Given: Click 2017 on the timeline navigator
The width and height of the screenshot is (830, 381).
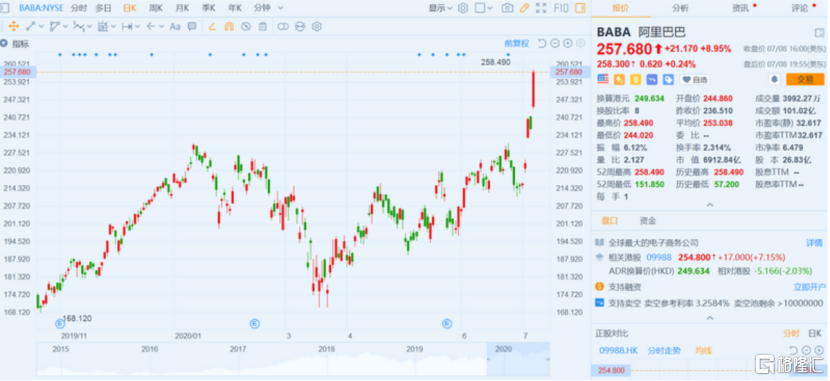Looking at the screenshot, I should click(238, 349).
